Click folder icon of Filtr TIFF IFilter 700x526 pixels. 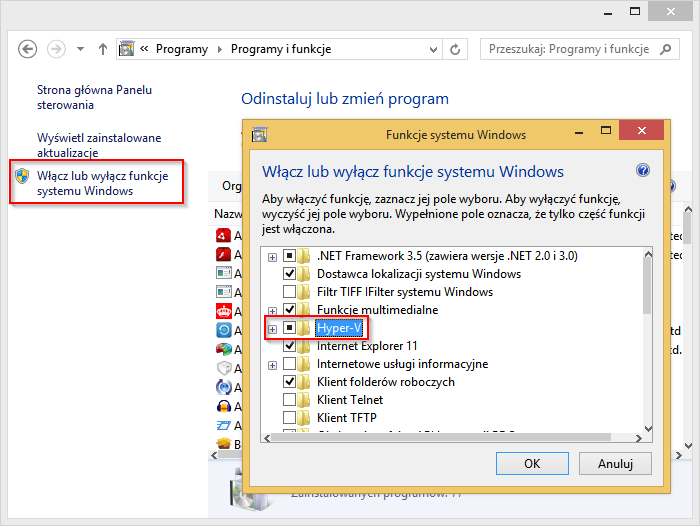point(304,292)
